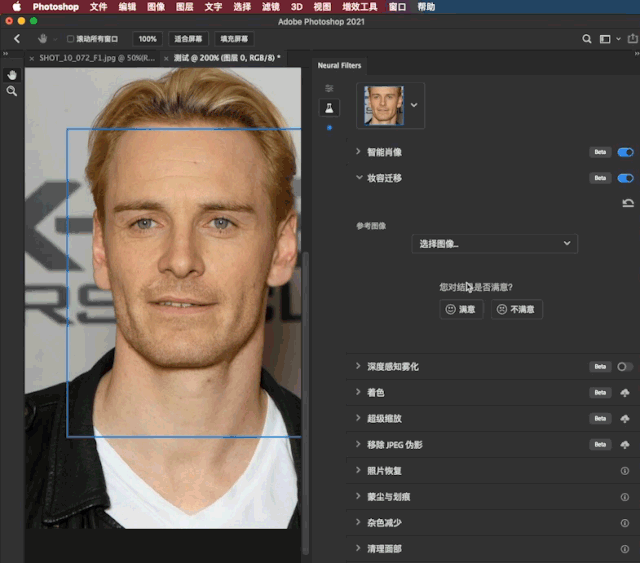Open the 滤镜 menu
640x563 pixels.
click(x=271, y=7)
